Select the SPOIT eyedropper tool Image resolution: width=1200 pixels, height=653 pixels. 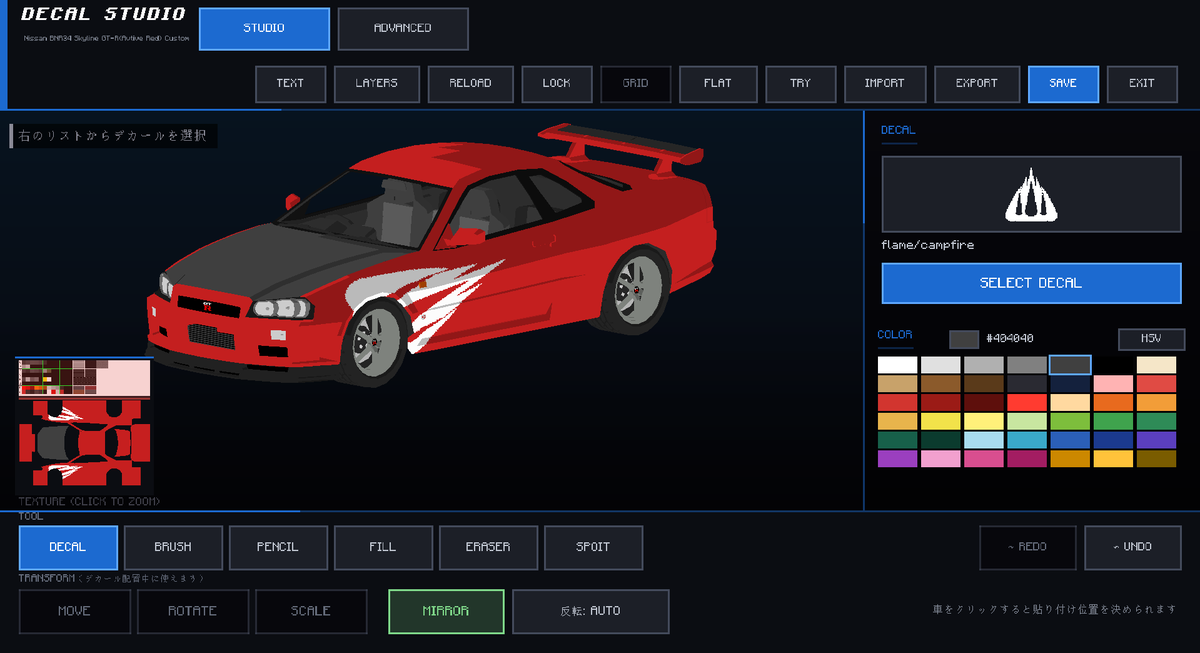point(593,547)
